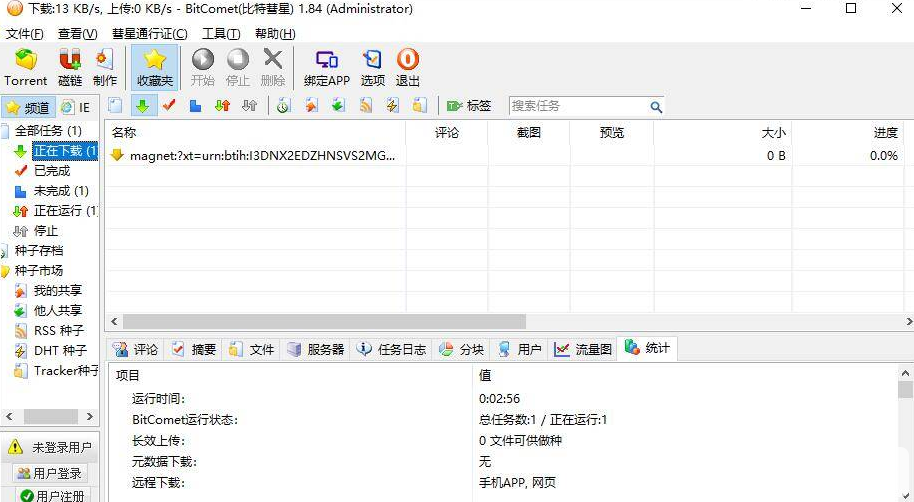Image resolution: width=914 pixels, height=502 pixels.
Task: Click the 制作 make torrent icon
Action: pos(105,68)
